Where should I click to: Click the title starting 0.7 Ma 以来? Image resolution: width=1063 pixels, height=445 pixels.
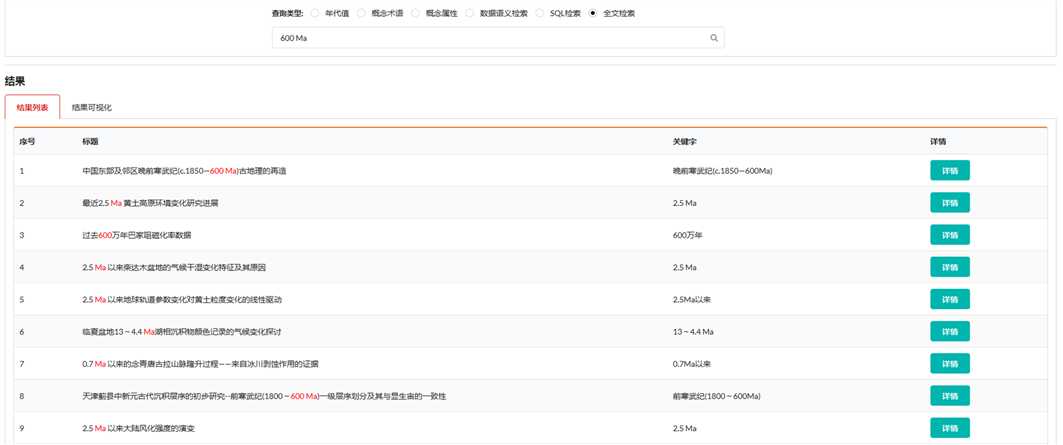coord(200,364)
